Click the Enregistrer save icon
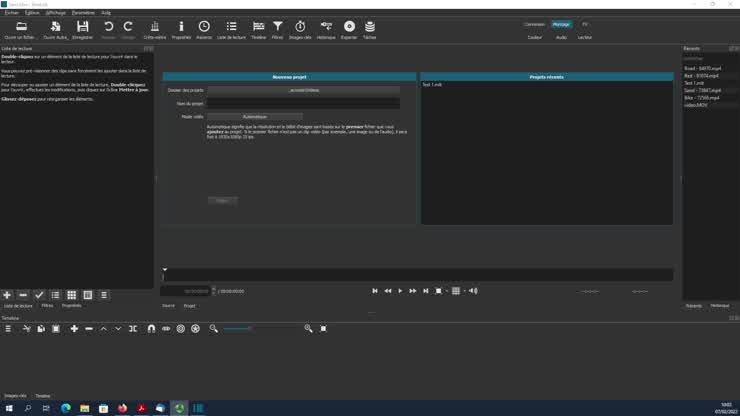This screenshot has height=416, width=740. [82, 27]
